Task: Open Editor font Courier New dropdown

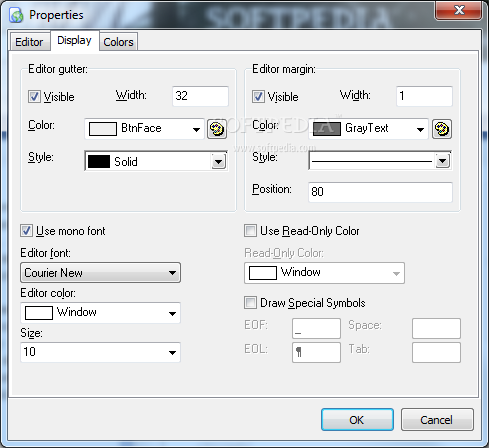Action: (100, 273)
